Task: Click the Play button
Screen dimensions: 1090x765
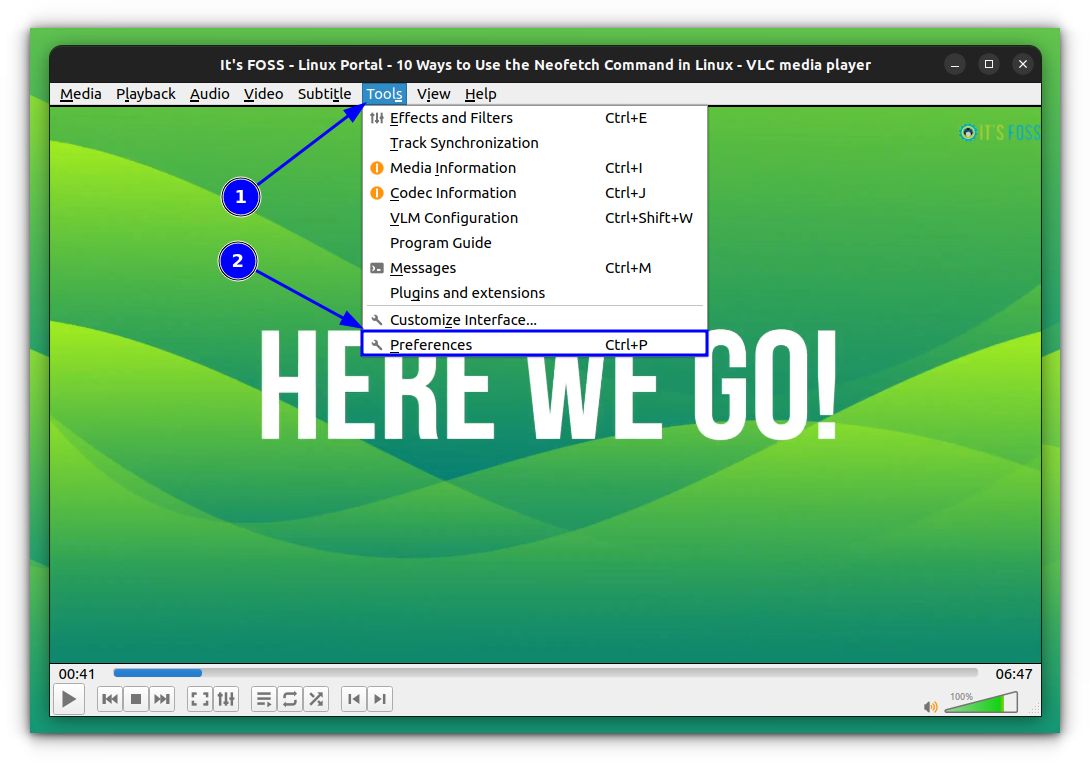Action: [x=68, y=699]
